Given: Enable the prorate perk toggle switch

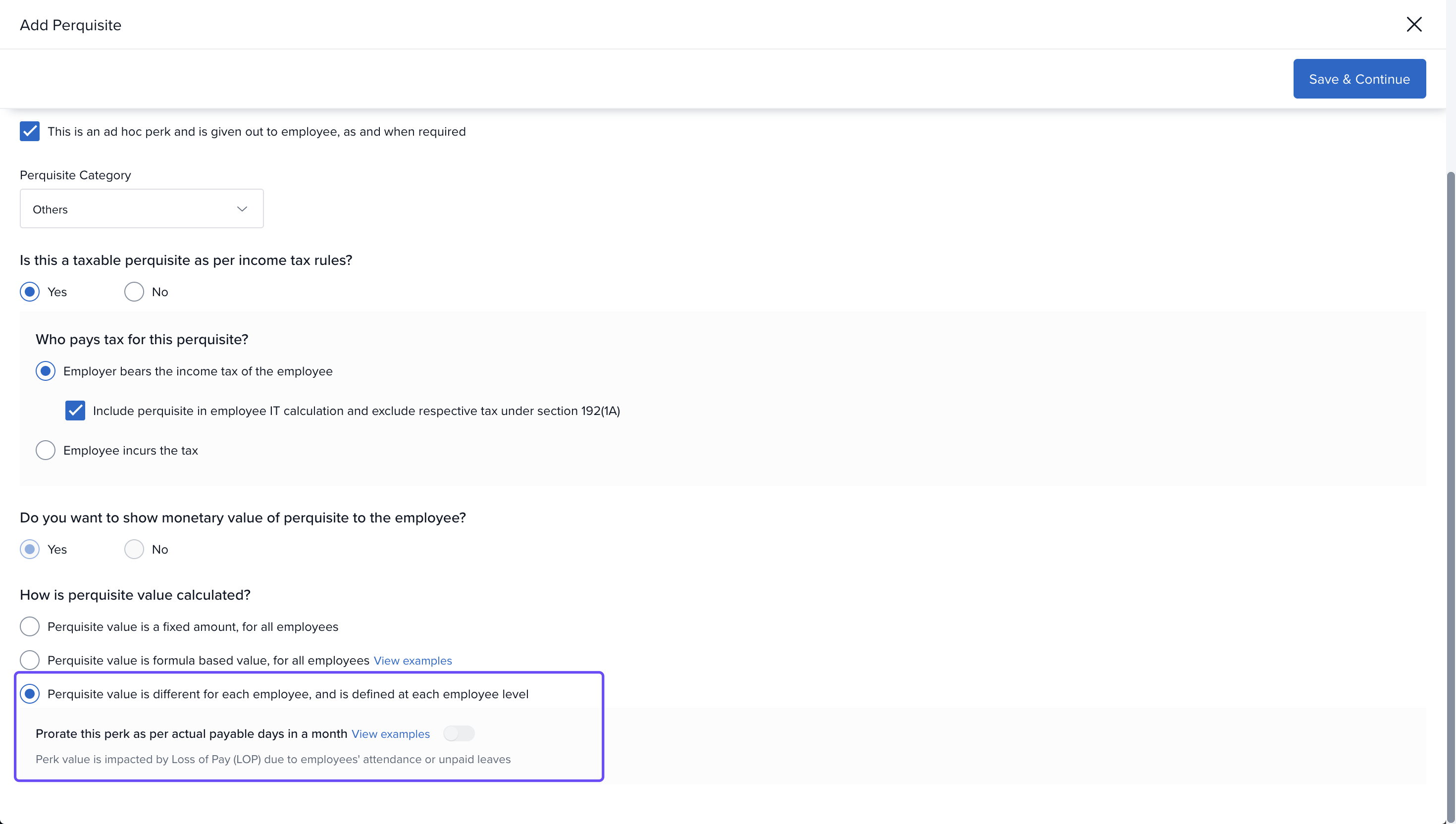Looking at the screenshot, I should [x=459, y=733].
